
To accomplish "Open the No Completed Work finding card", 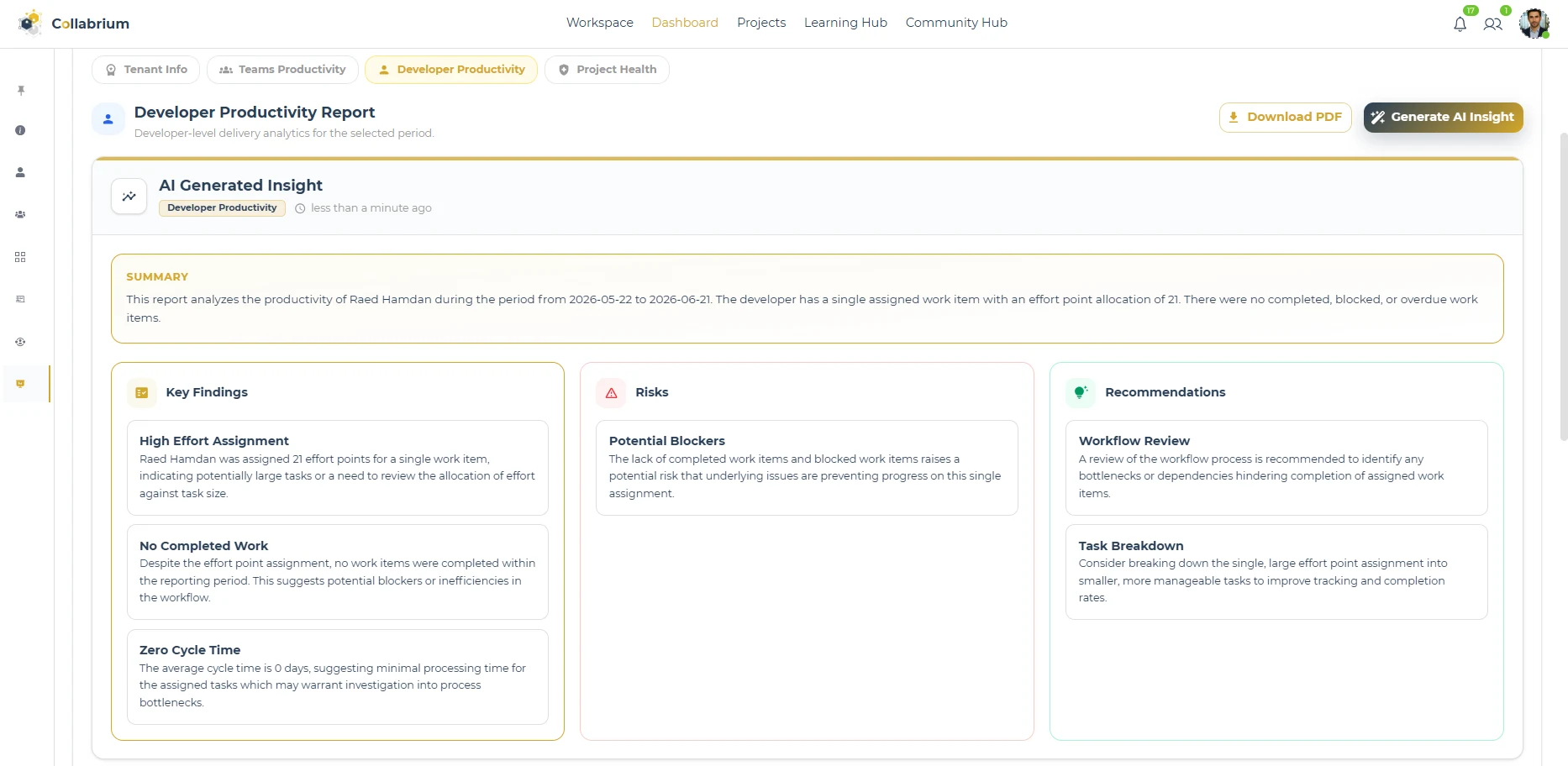I will pyautogui.click(x=338, y=572).
